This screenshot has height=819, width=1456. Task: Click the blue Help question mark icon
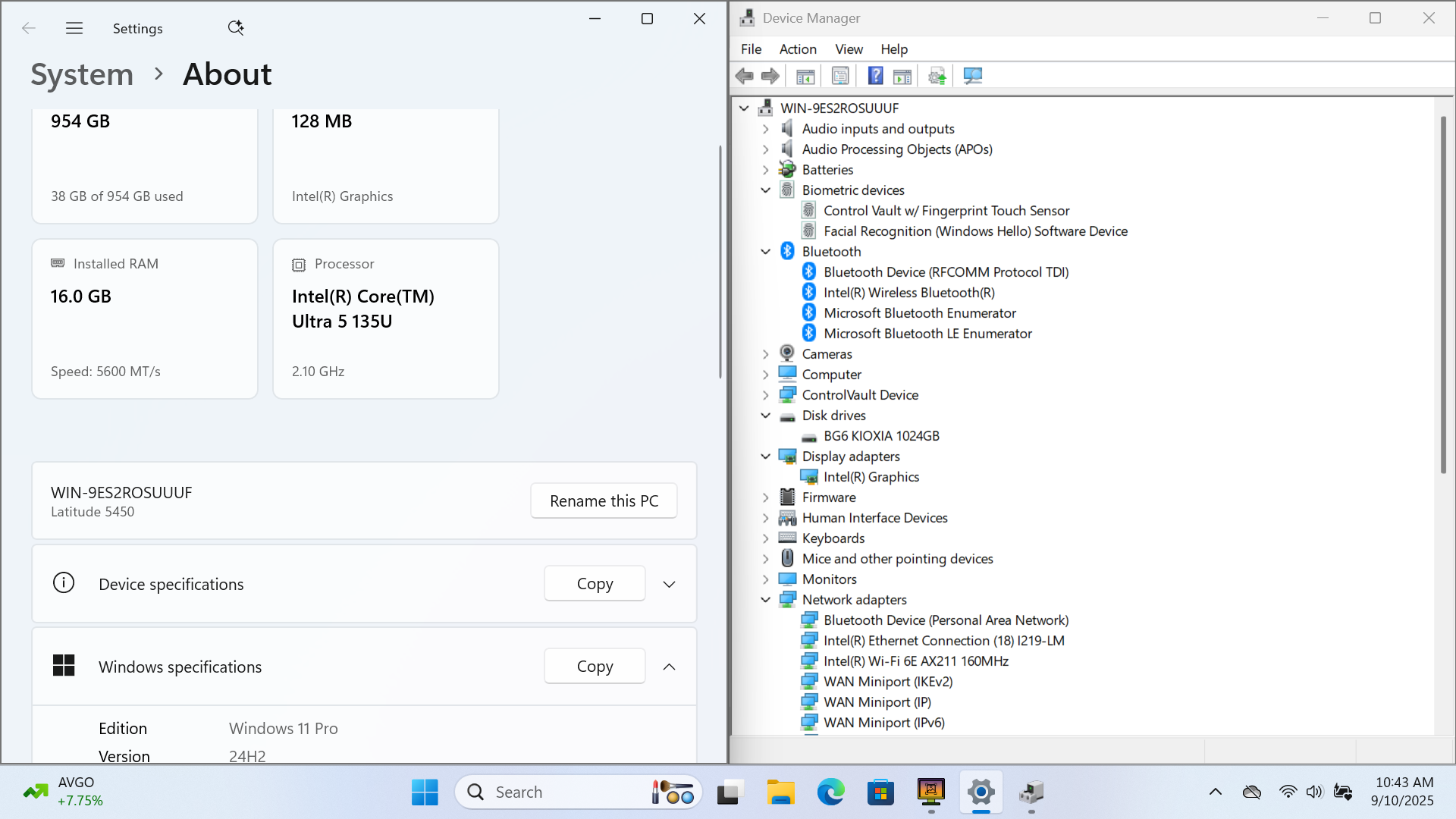(x=875, y=76)
